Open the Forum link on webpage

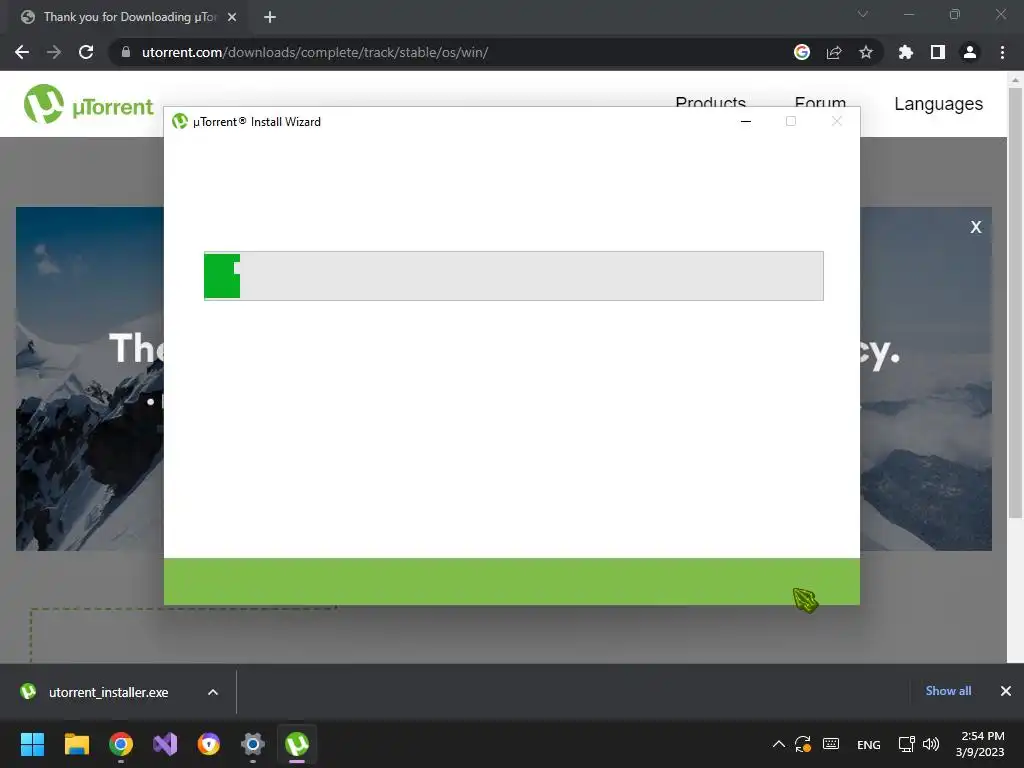click(x=820, y=102)
